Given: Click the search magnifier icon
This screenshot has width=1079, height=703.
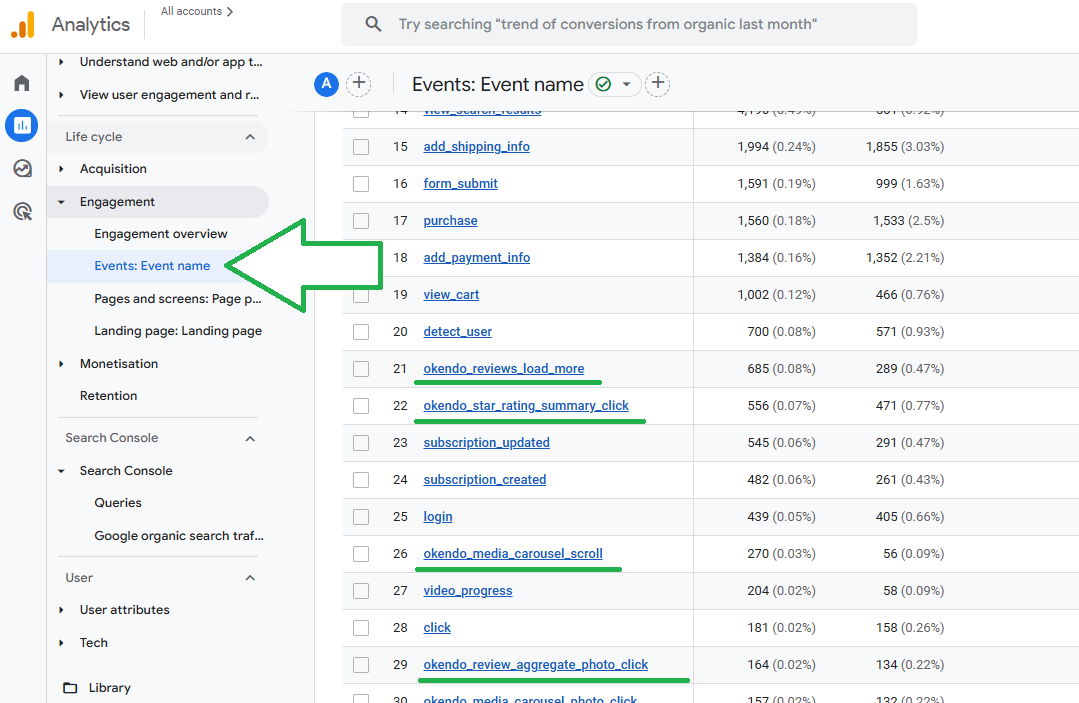Looking at the screenshot, I should coord(373,24).
